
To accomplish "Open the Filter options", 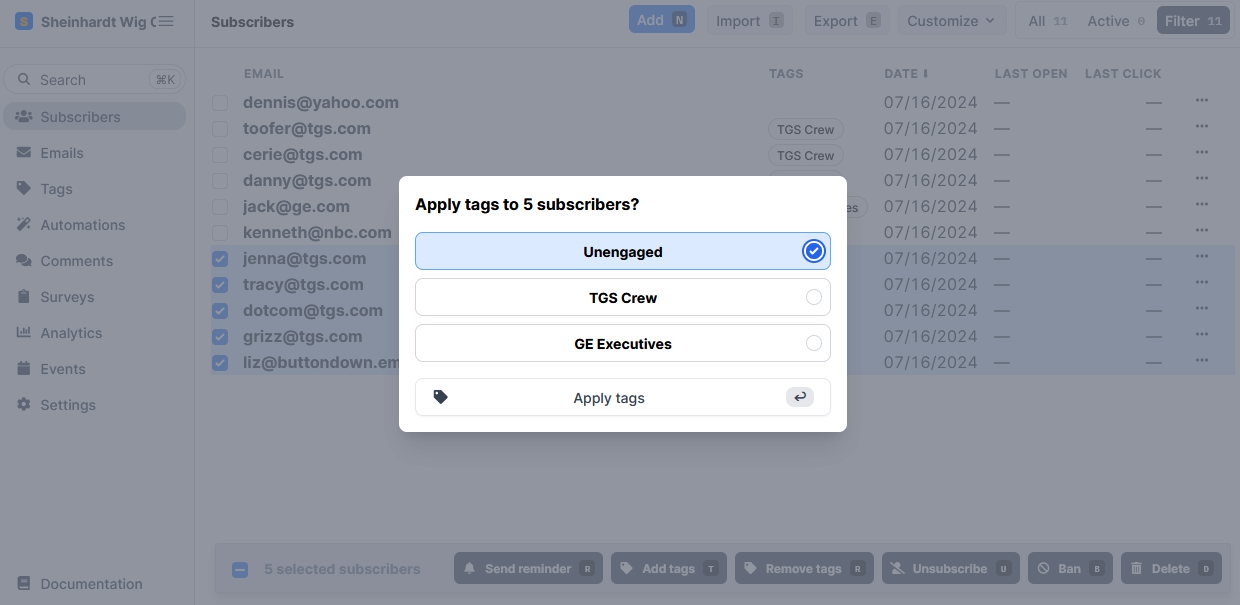I will click(x=1192, y=21).
